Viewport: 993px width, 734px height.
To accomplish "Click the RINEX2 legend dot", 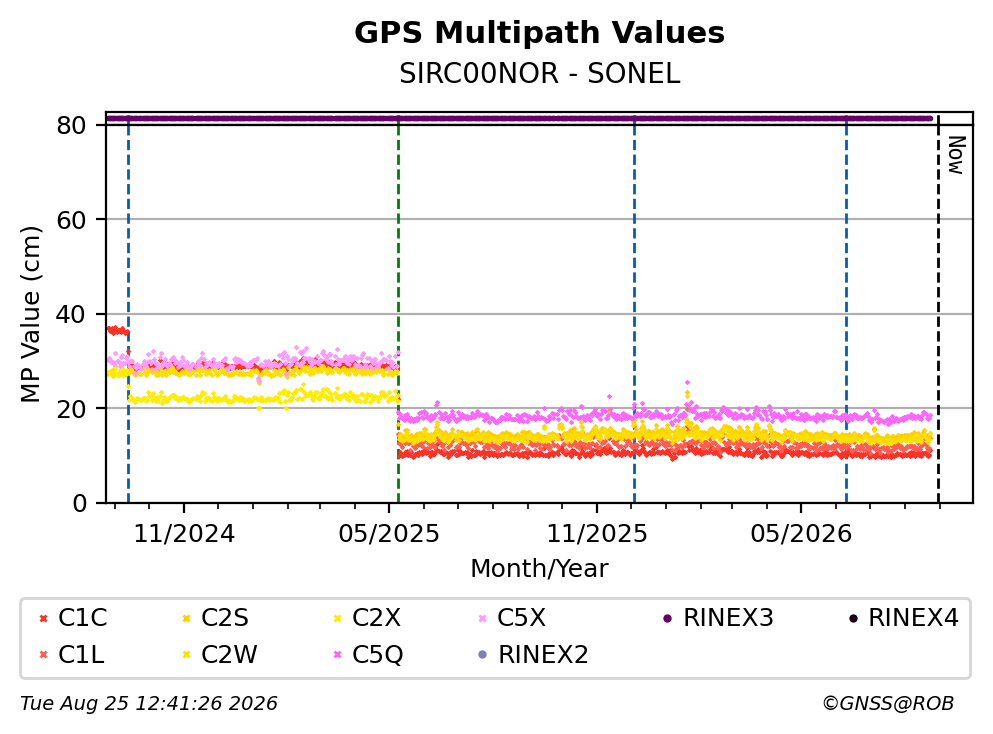I will [483, 655].
